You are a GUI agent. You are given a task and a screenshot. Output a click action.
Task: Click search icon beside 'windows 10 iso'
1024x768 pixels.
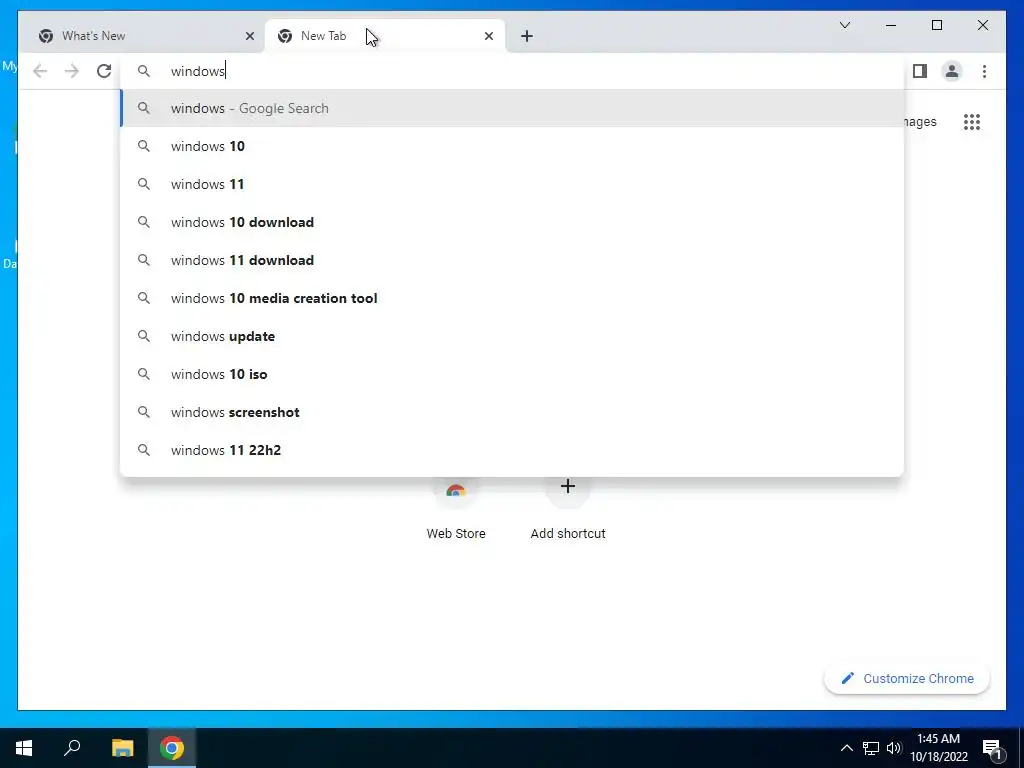click(x=144, y=374)
